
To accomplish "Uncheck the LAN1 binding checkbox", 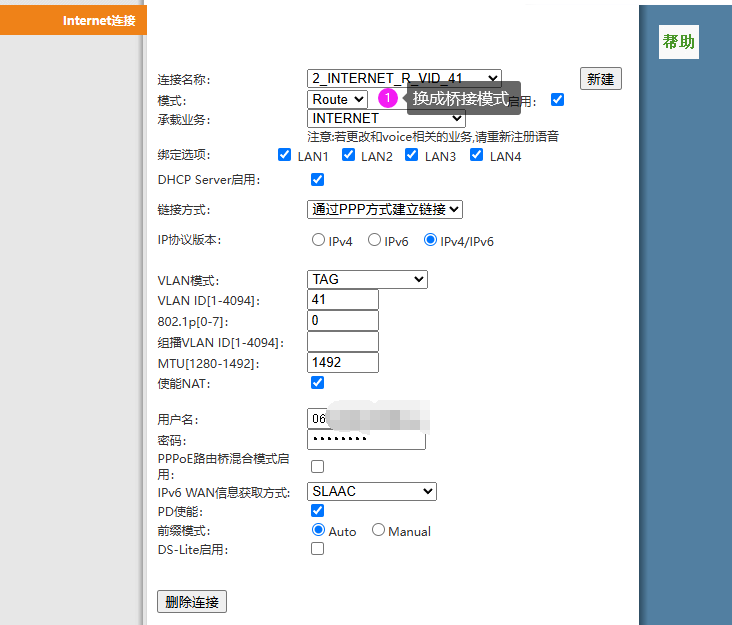I will pyautogui.click(x=285, y=155).
